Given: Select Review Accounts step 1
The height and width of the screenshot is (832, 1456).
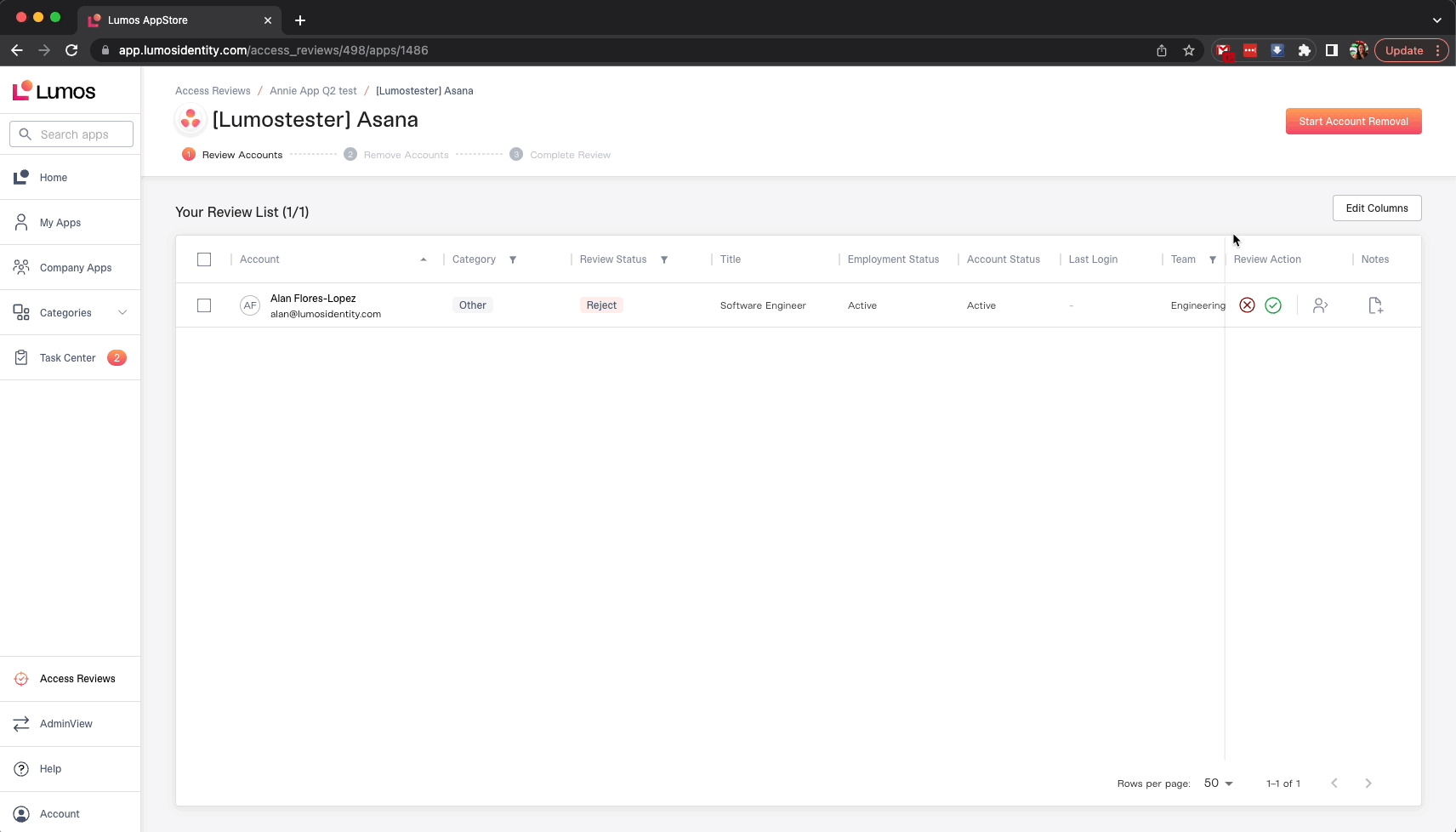Looking at the screenshot, I should [232, 155].
